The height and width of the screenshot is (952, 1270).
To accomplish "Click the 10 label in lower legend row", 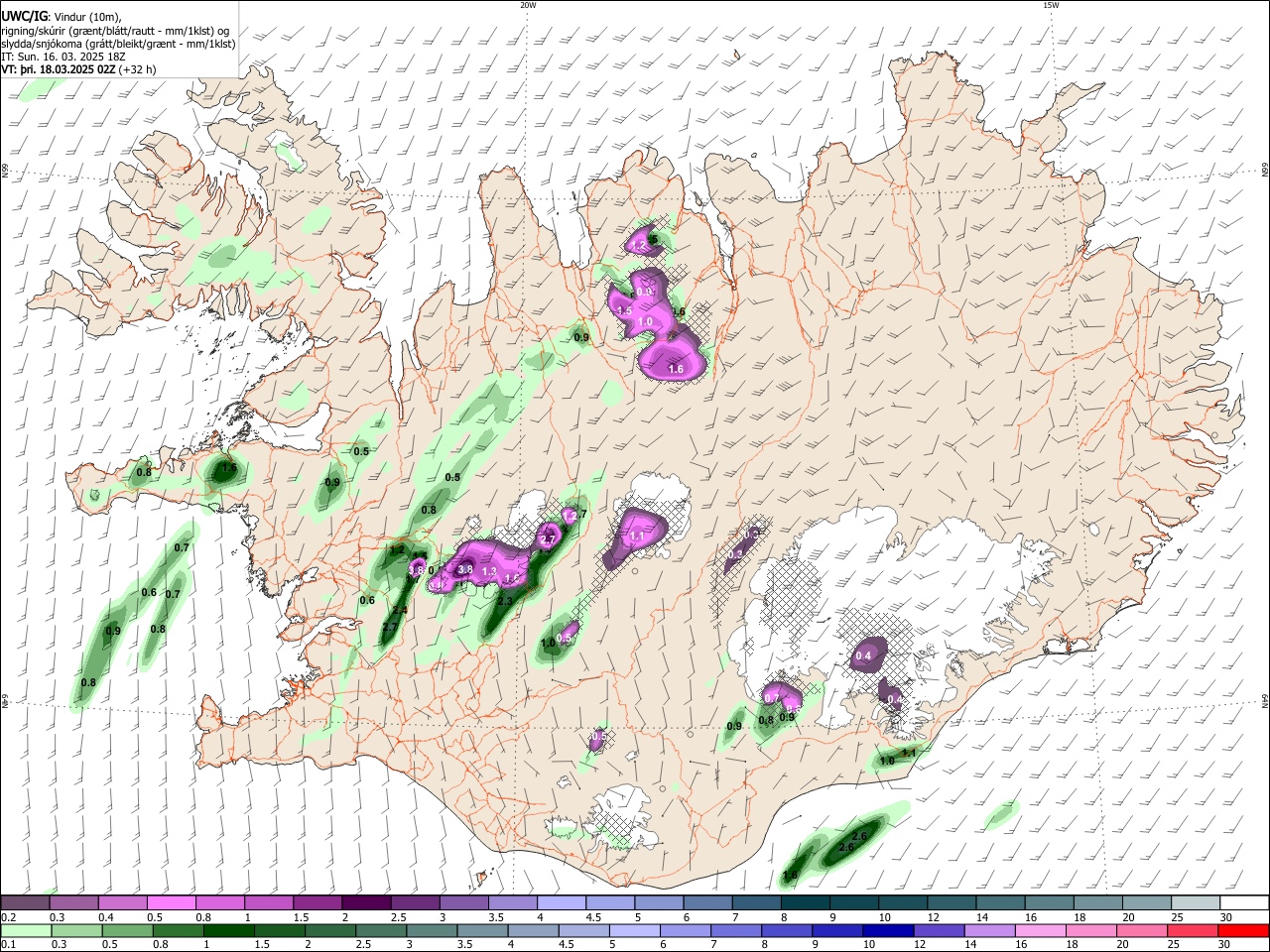I will (x=869, y=945).
